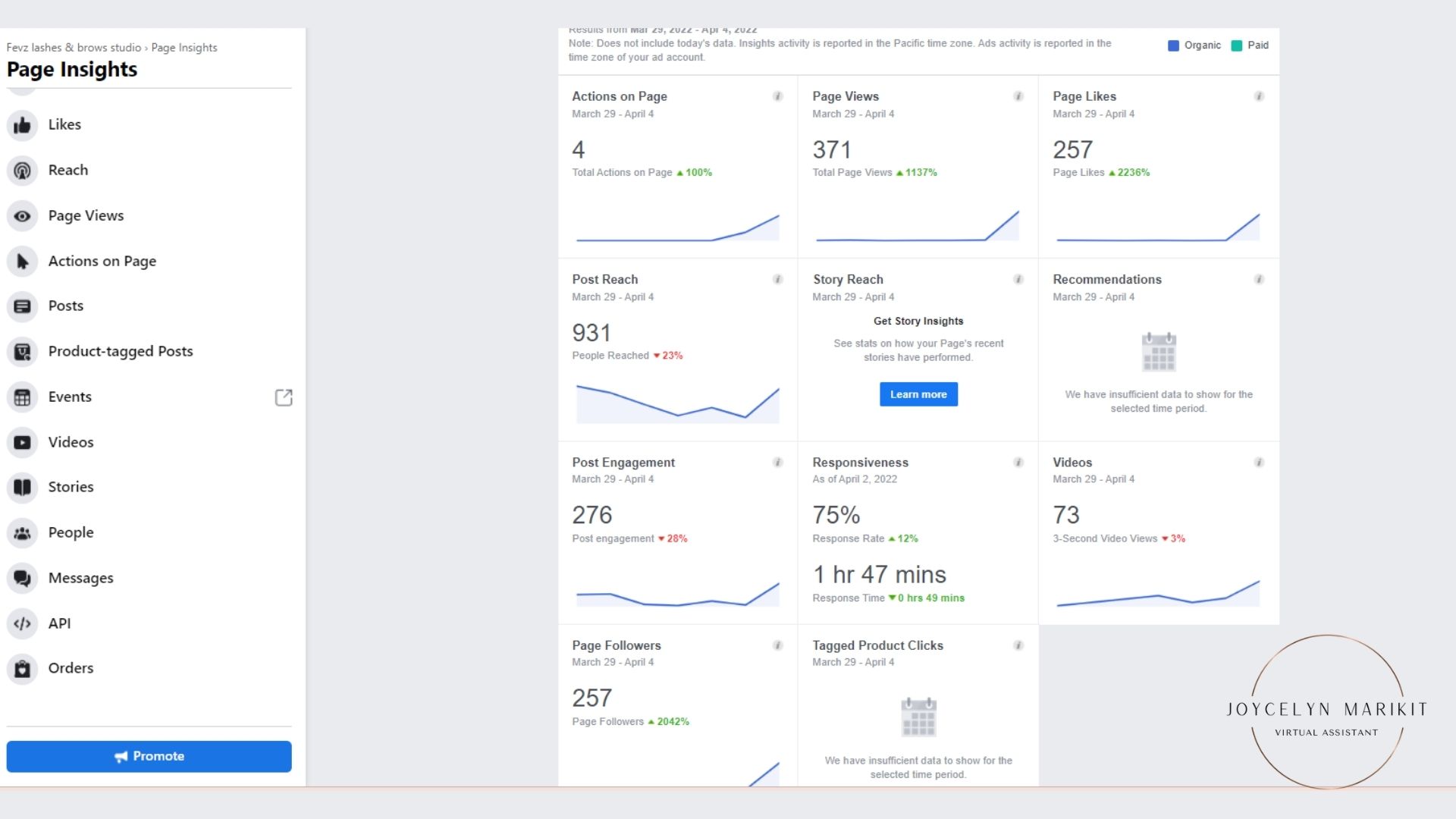The height and width of the screenshot is (819, 1456).
Task: Click the API code brackets icon
Action: point(22,623)
